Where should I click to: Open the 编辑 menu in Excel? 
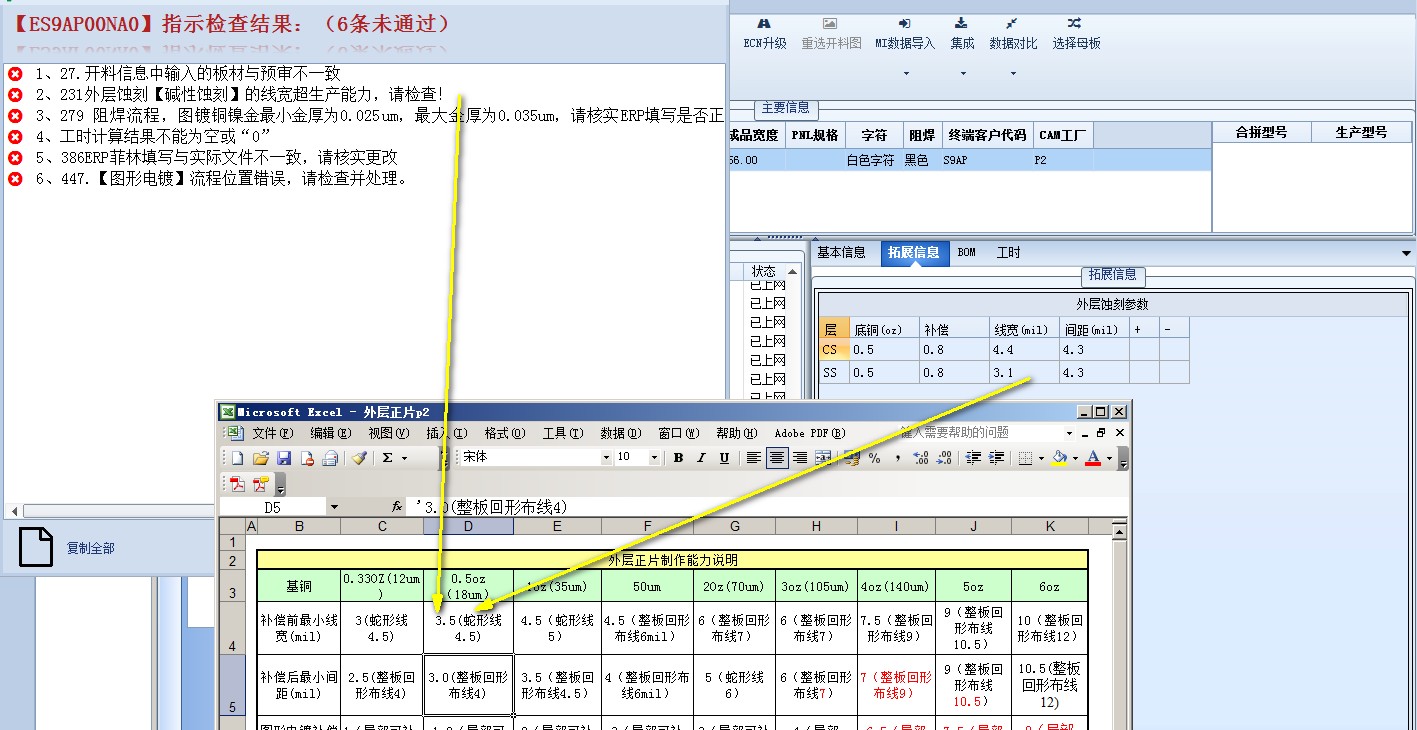pyautogui.click(x=330, y=433)
